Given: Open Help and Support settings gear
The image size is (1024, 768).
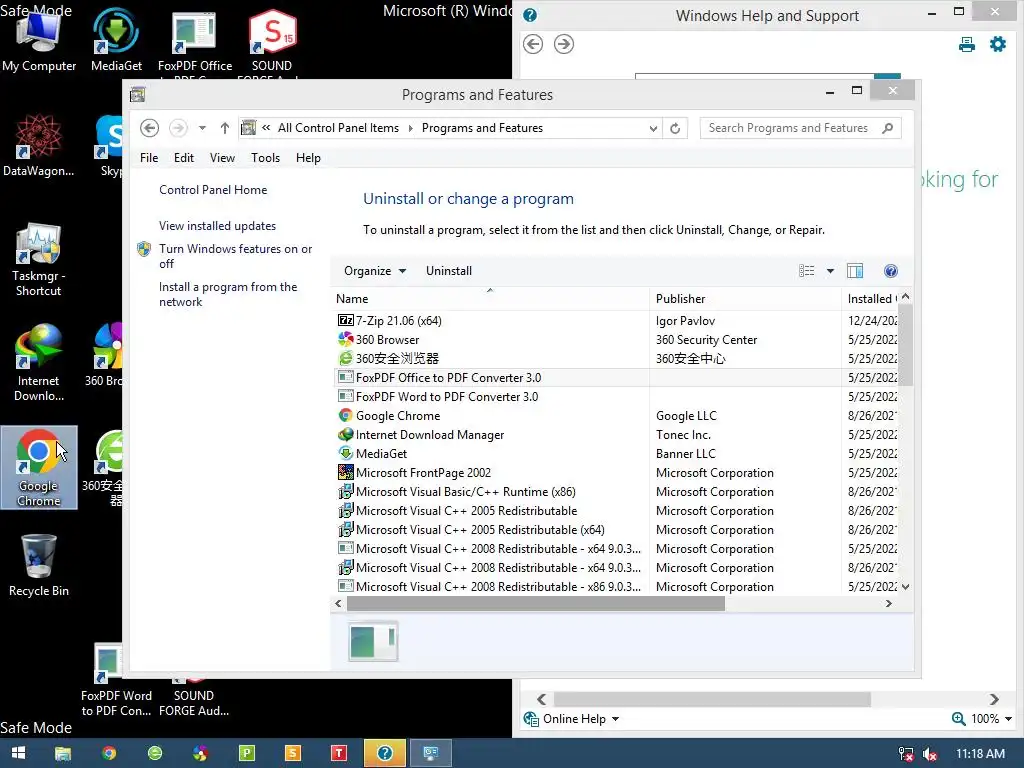Looking at the screenshot, I should (x=998, y=44).
